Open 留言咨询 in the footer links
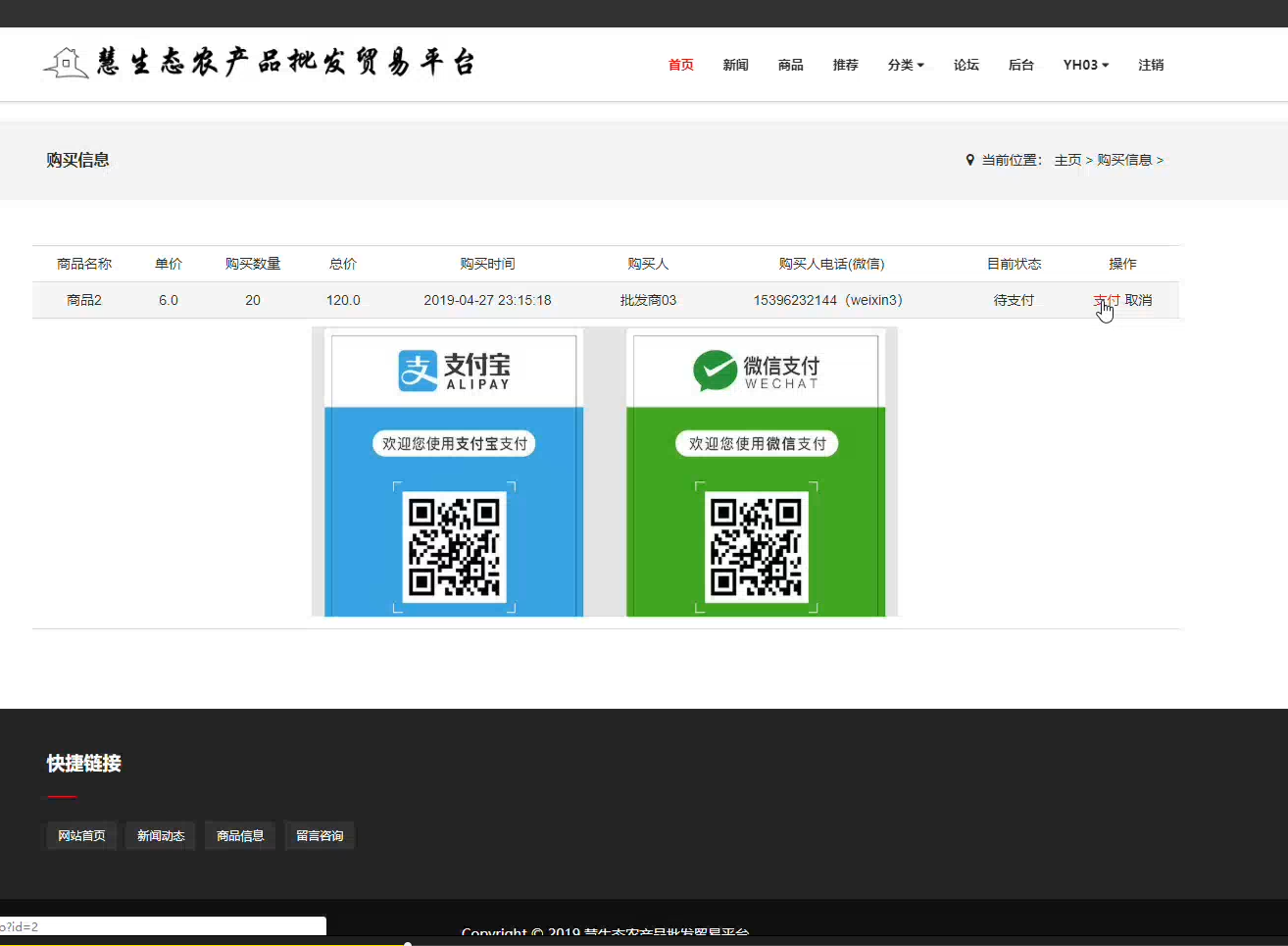The image size is (1288, 946). pyautogui.click(x=320, y=835)
